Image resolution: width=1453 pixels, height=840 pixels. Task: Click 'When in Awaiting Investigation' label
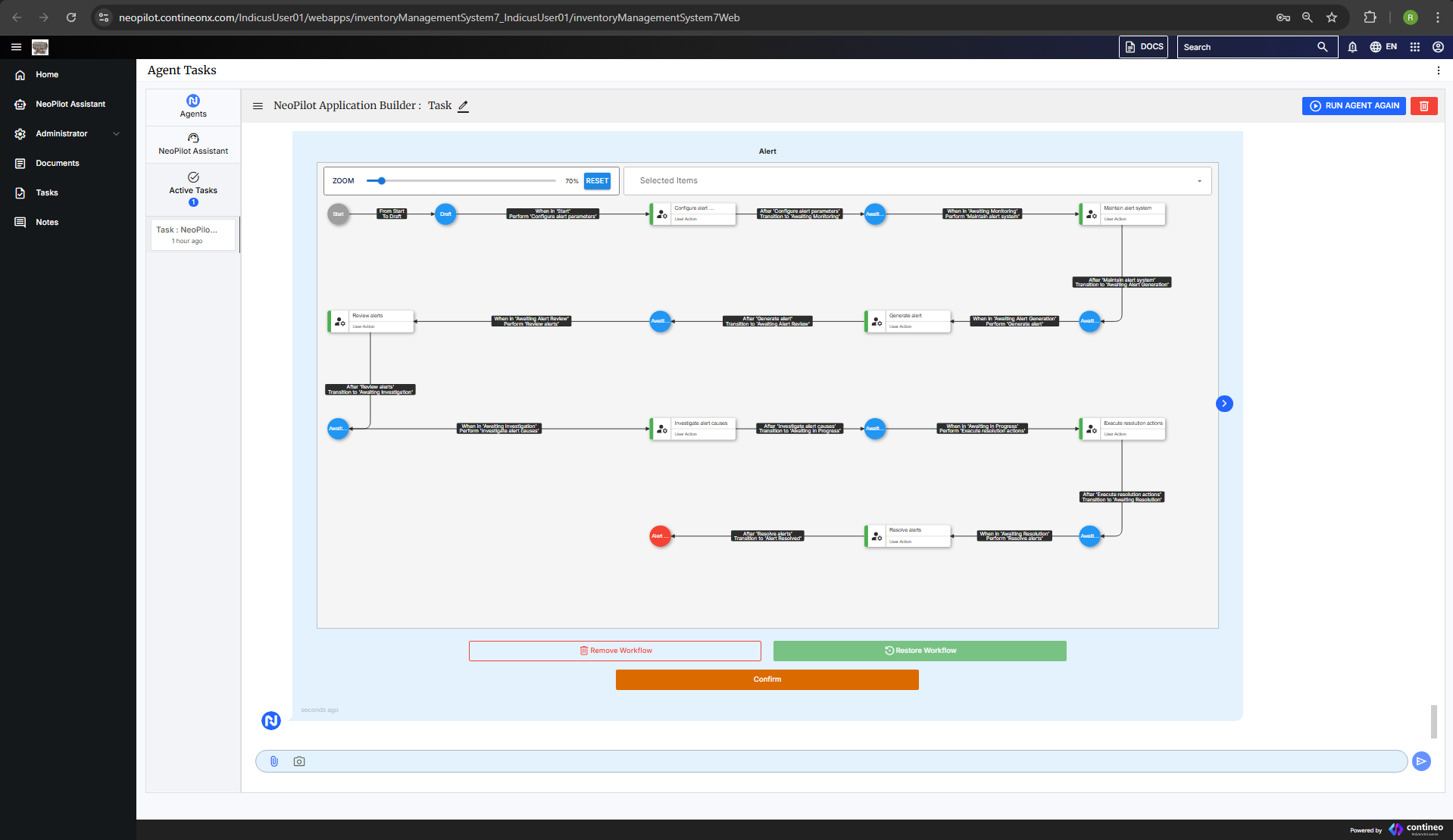499,429
